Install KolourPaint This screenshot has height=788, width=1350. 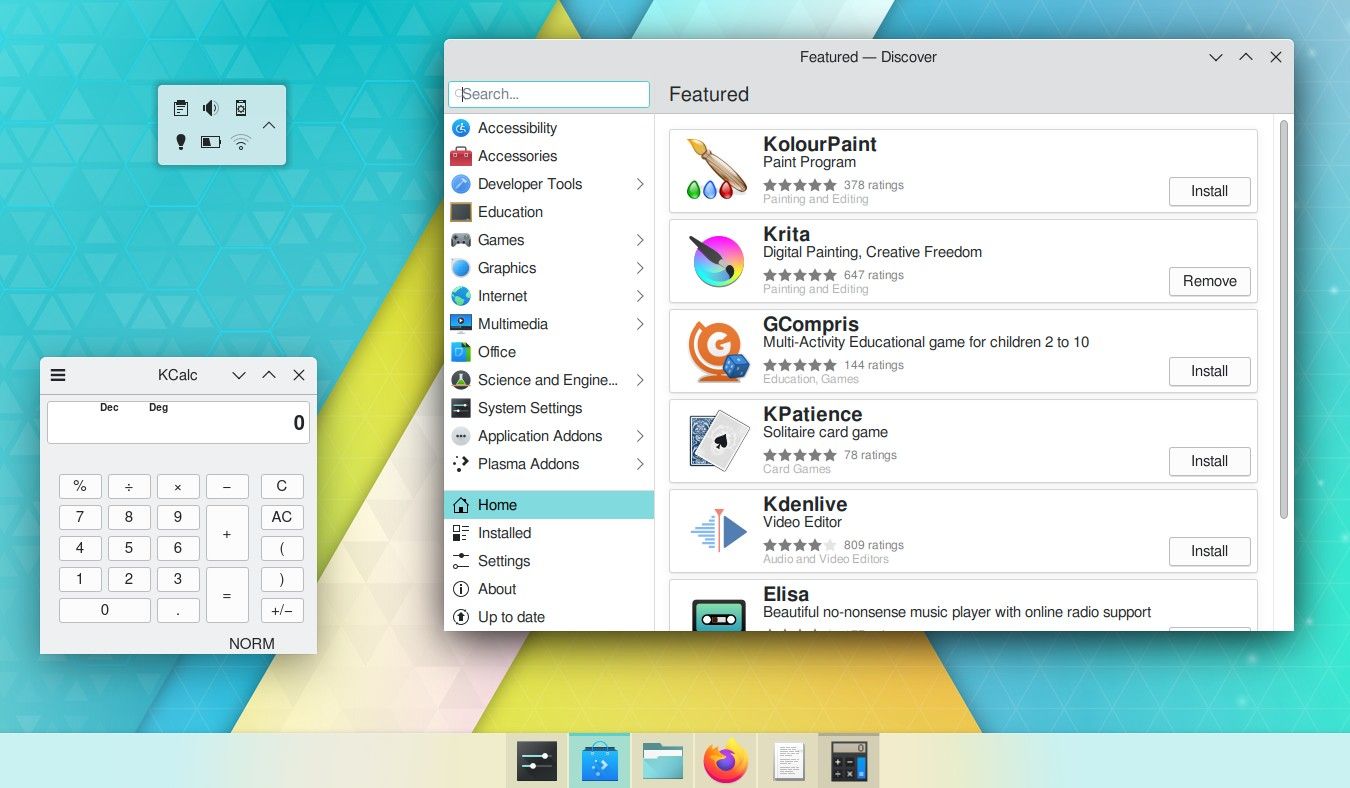pos(1209,191)
